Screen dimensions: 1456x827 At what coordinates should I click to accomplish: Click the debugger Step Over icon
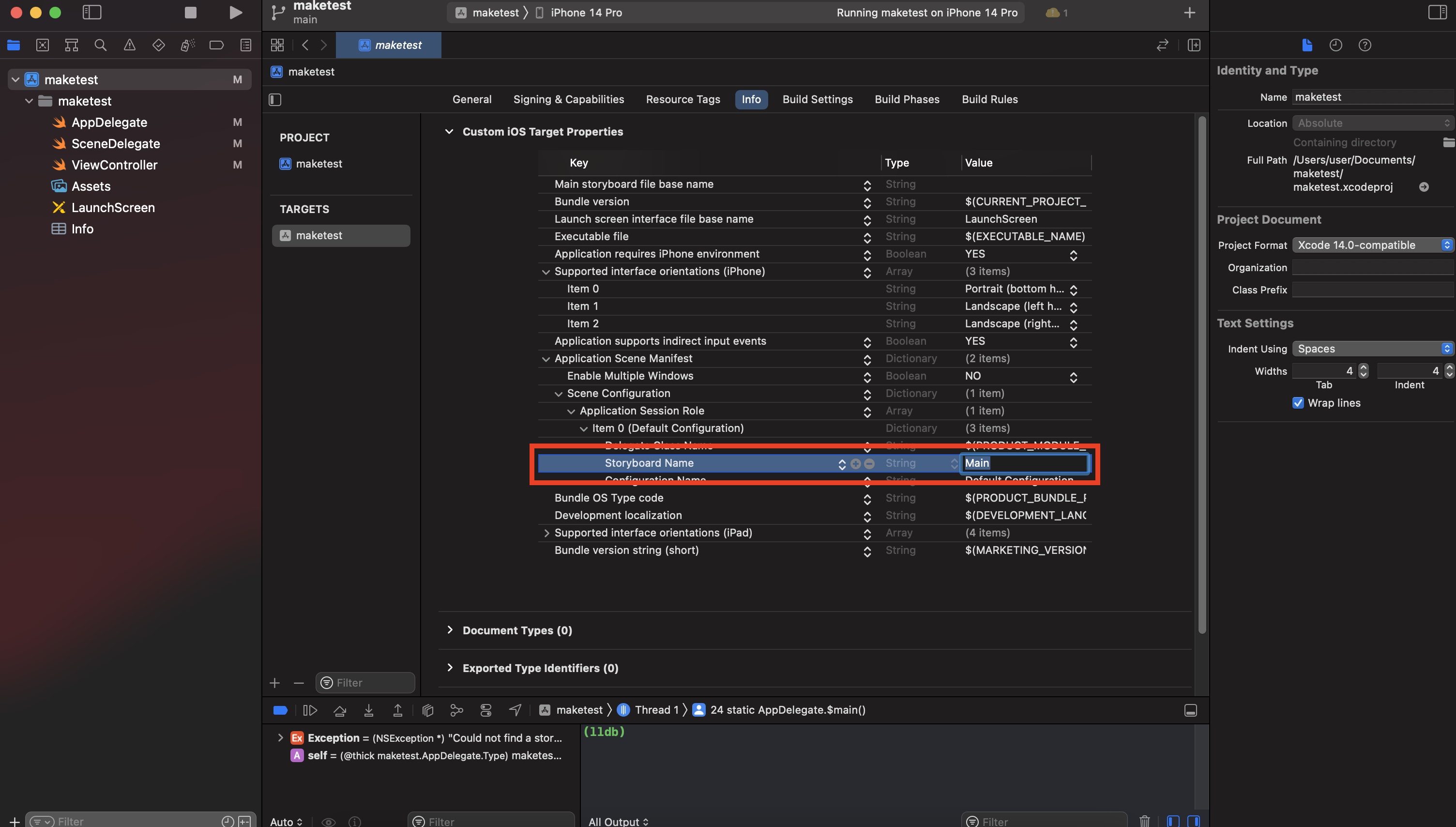(x=339, y=710)
